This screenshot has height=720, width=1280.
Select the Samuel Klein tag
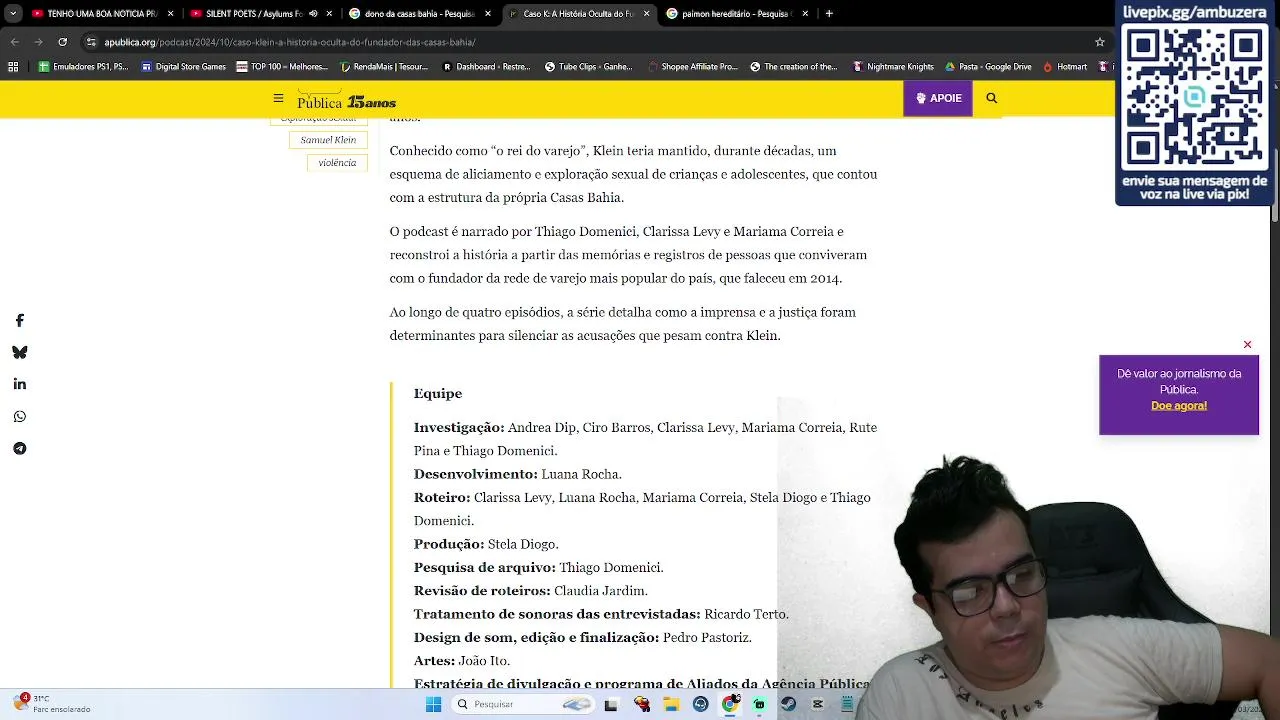pyautogui.click(x=328, y=140)
